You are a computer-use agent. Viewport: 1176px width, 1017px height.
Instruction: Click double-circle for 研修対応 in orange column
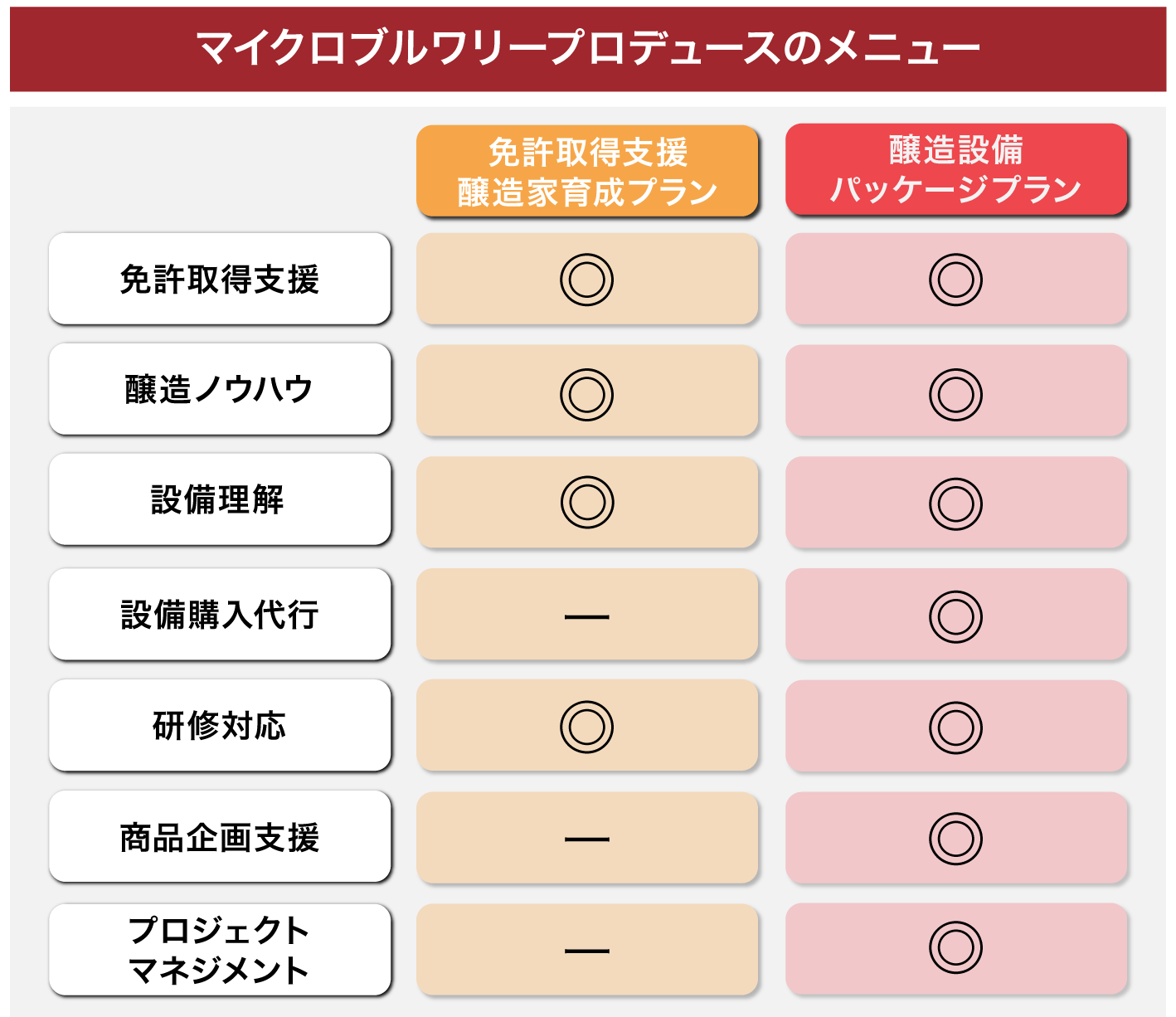[x=586, y=727]
